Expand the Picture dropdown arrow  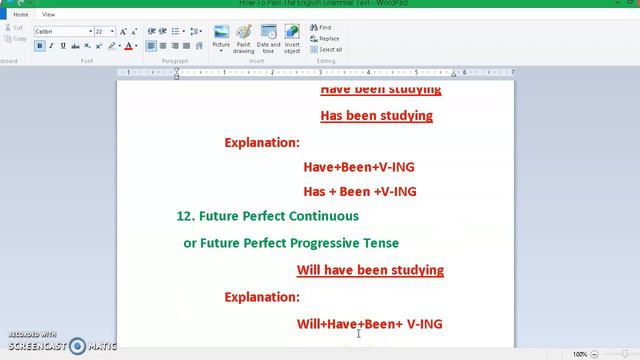pos(221,51)
